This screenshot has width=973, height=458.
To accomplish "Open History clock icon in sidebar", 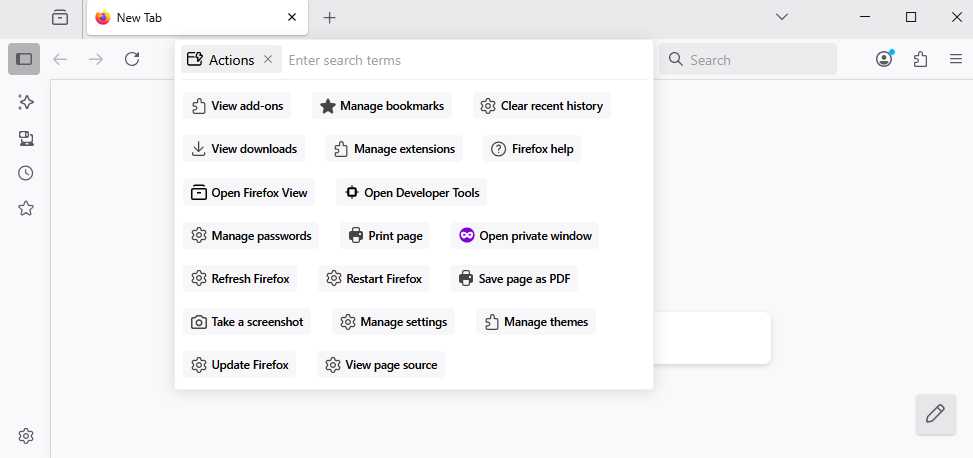I will click(26, 173).
